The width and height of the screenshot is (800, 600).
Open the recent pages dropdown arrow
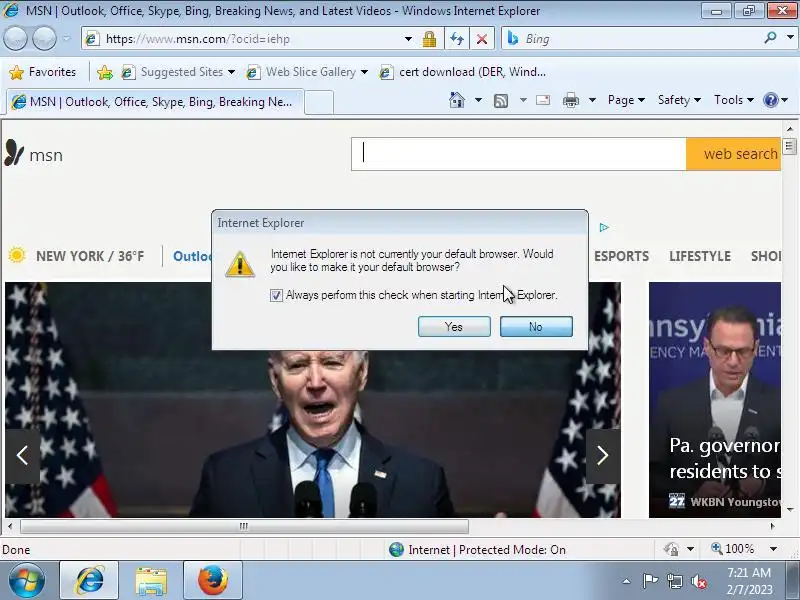[66, 39]
